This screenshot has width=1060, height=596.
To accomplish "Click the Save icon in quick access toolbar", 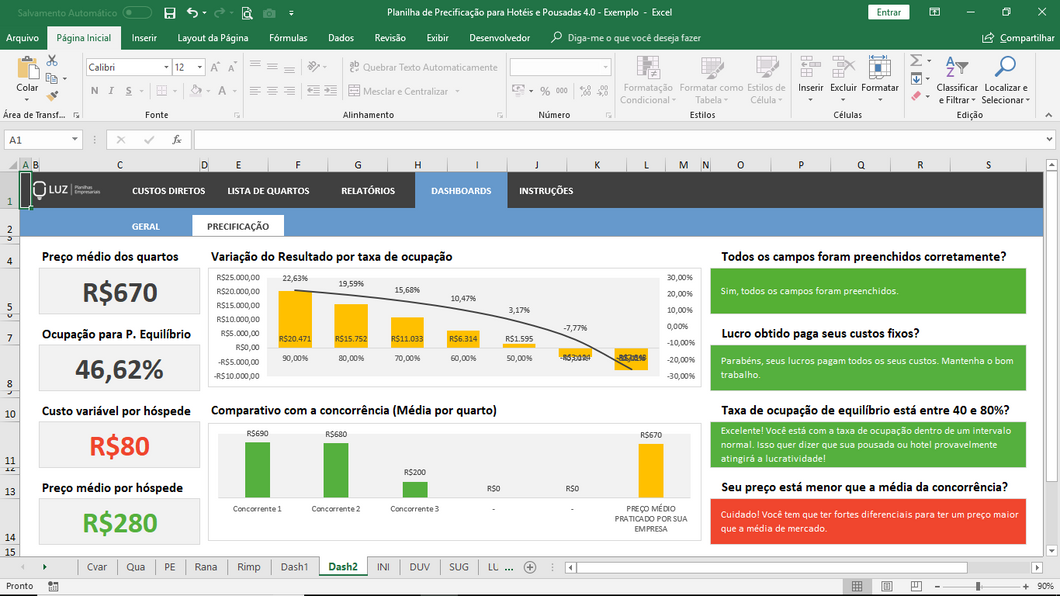I will [170, 13].
